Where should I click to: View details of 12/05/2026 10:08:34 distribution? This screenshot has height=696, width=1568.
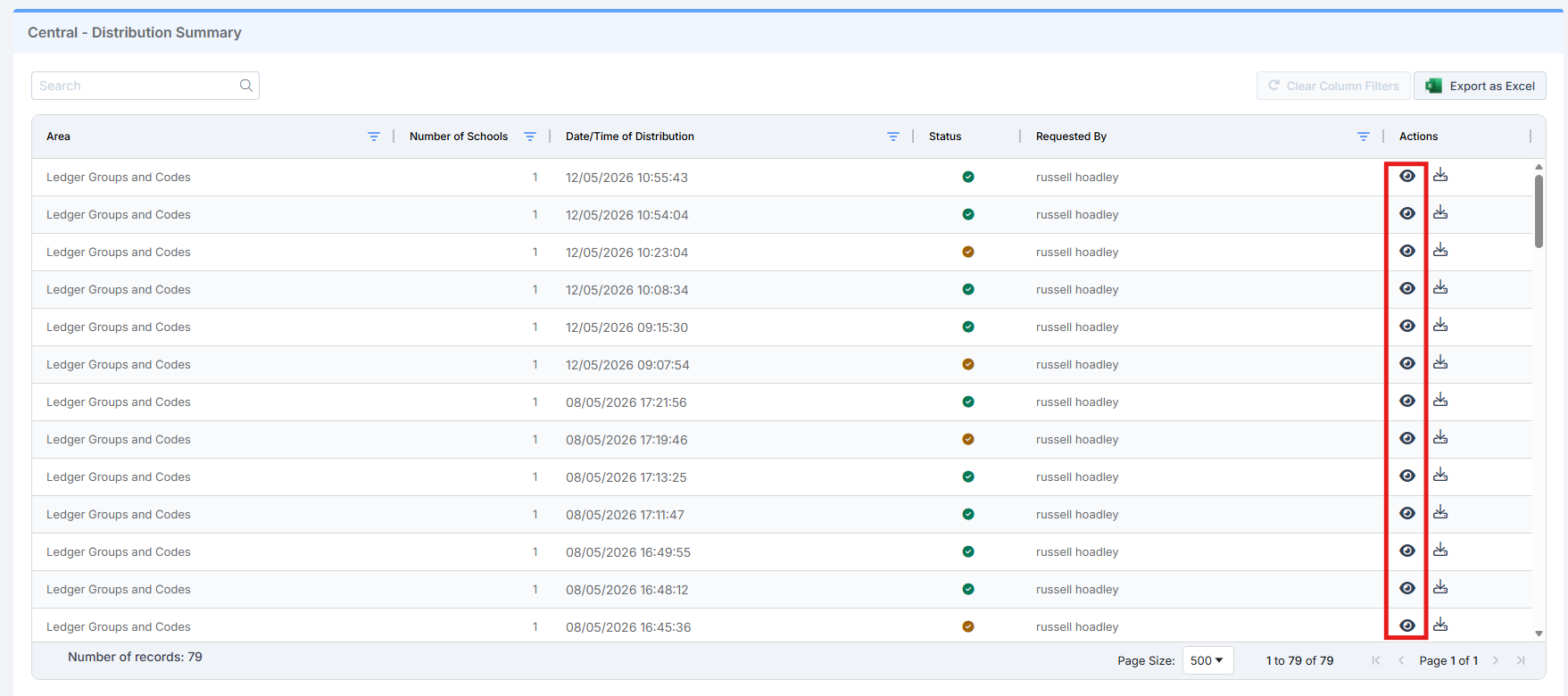[x=1407, y=288]
